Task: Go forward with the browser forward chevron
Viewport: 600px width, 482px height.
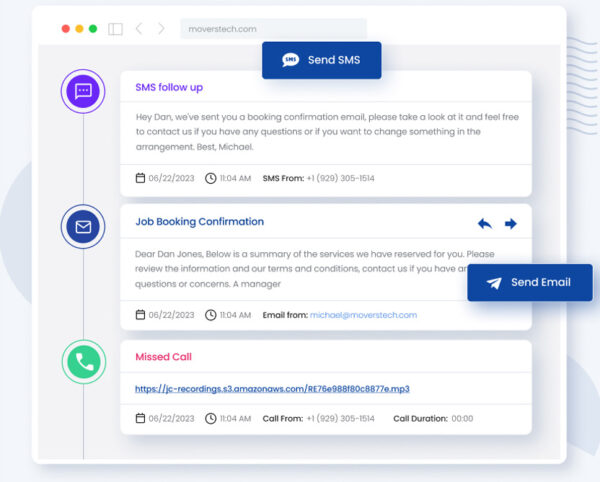Action: (161, 29)
